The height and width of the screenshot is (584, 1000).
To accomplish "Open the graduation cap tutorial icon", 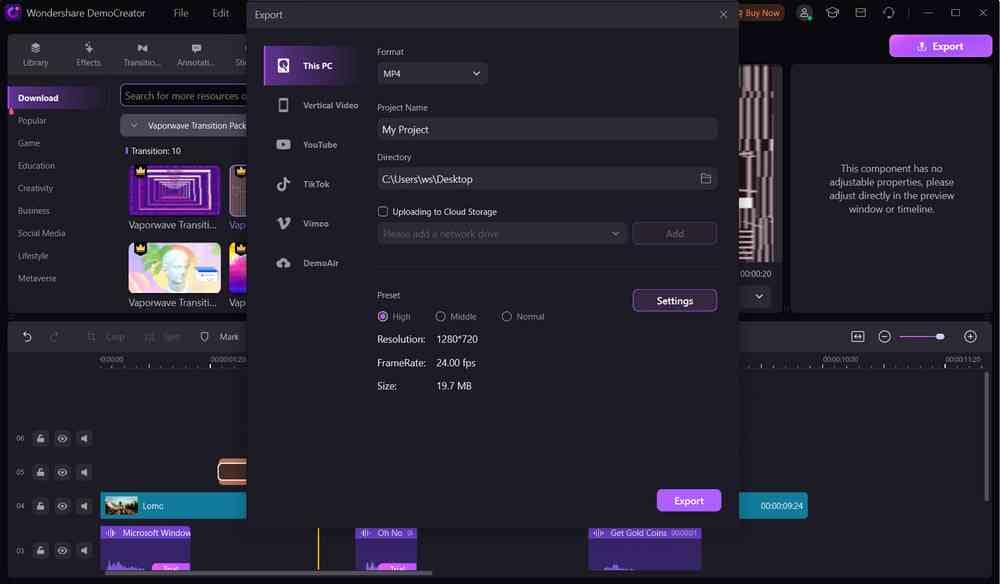I will pyautogui.click(x=832, y=13).
